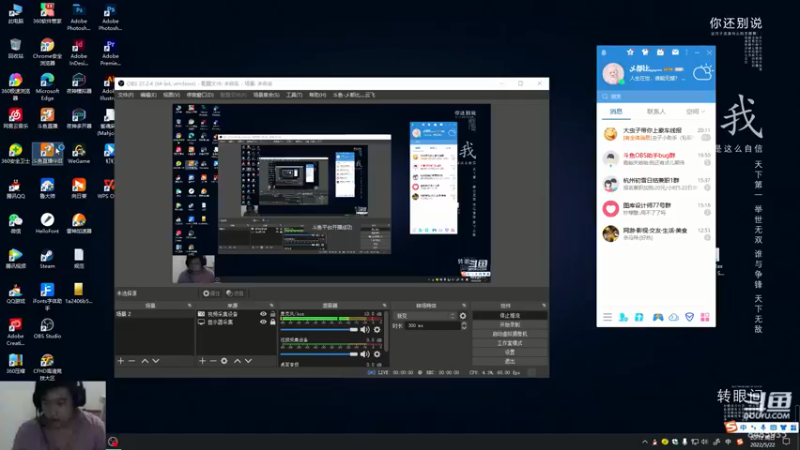
Task: Open settings gear for the second mixer channel
Action: (x=377, y=354)
